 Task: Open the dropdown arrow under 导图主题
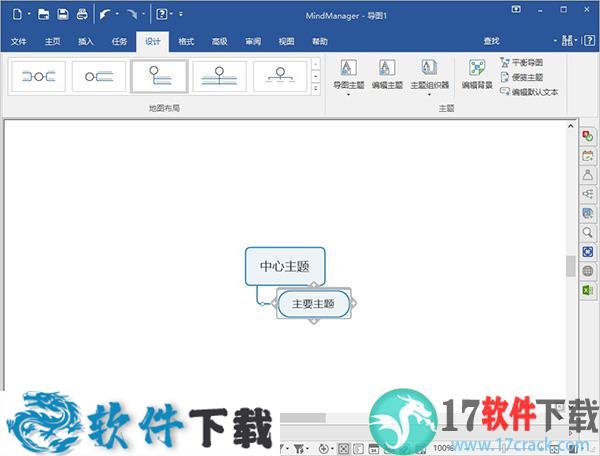coord(349,94)
